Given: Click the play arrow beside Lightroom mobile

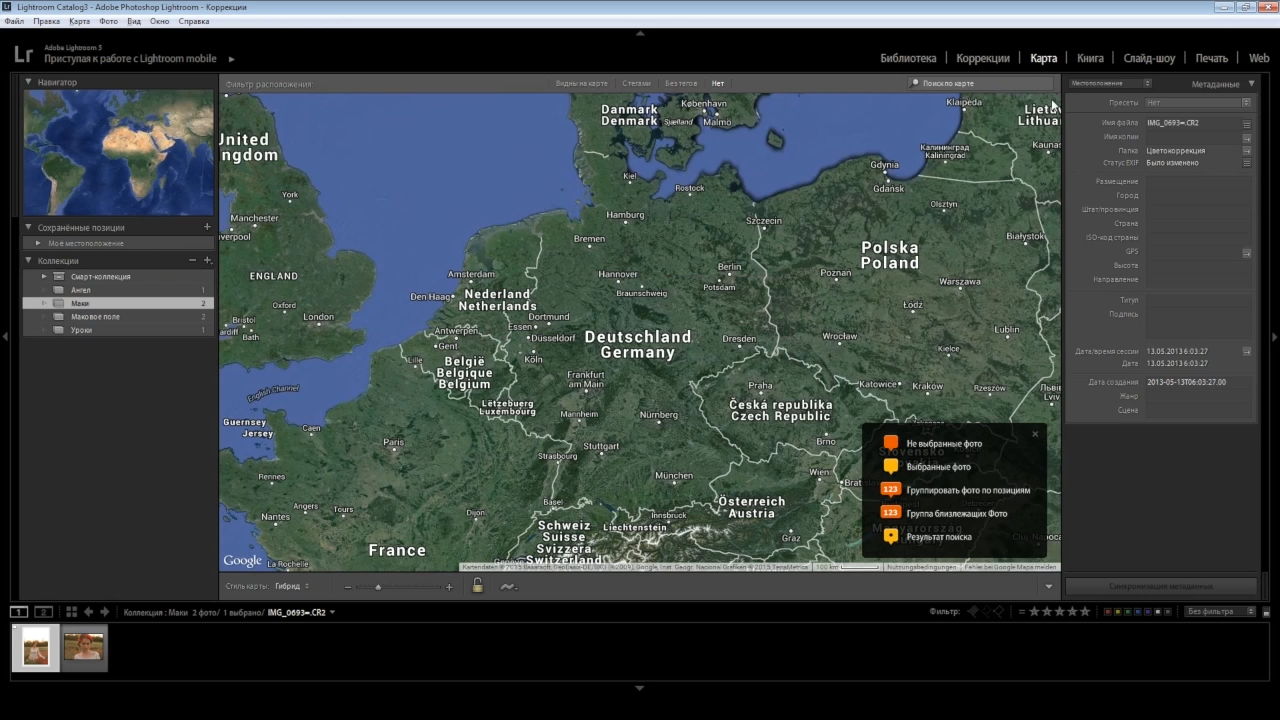Looking at the screenshot, I should pos(231,59).
